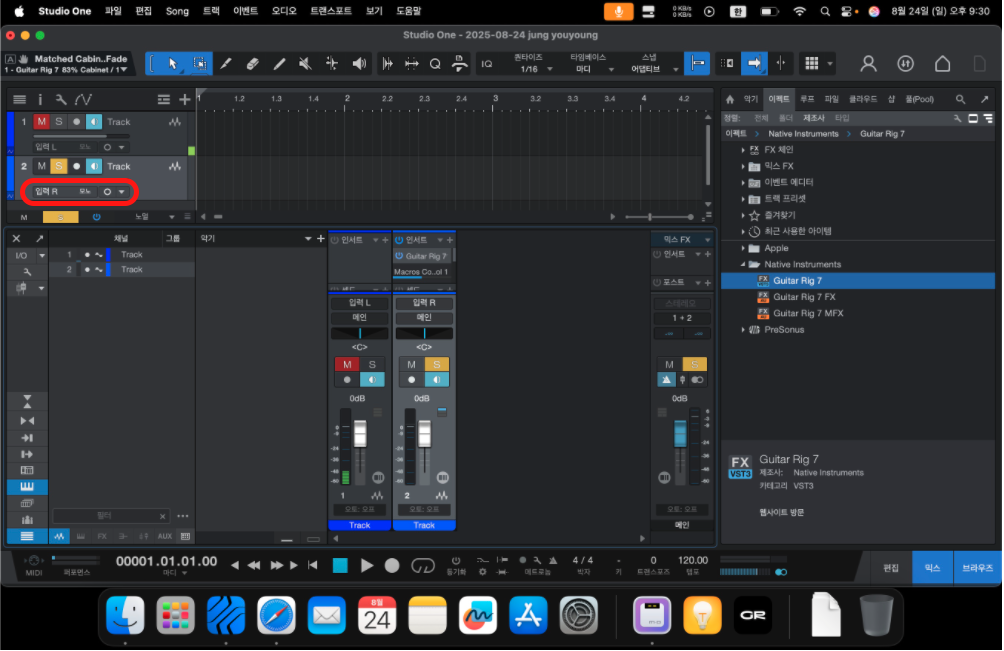
Task: Toggle the Snap button in toolbar
Action: 697,63
